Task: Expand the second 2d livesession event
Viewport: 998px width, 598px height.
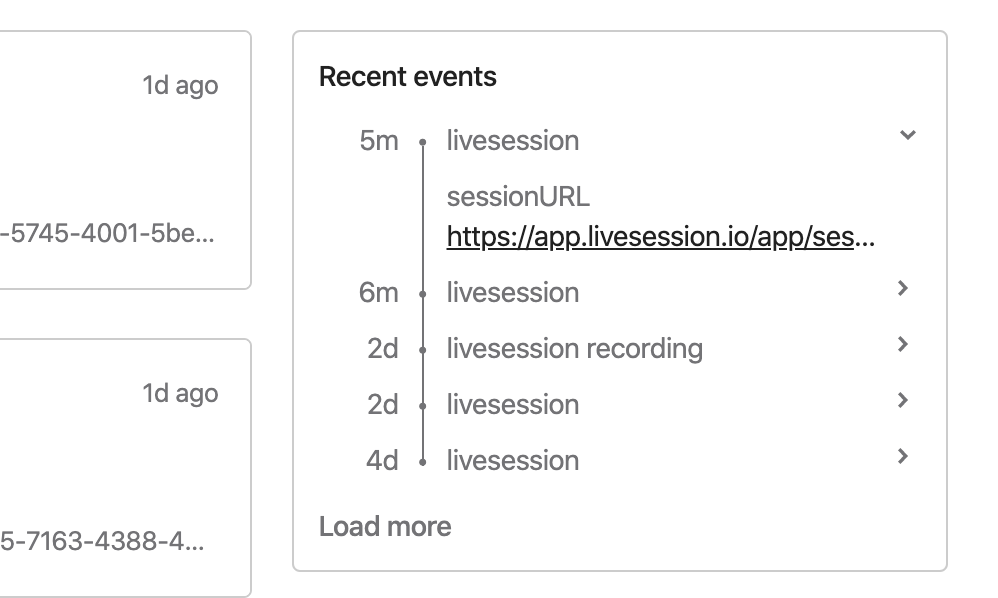Action: click(x=902, y=401)
